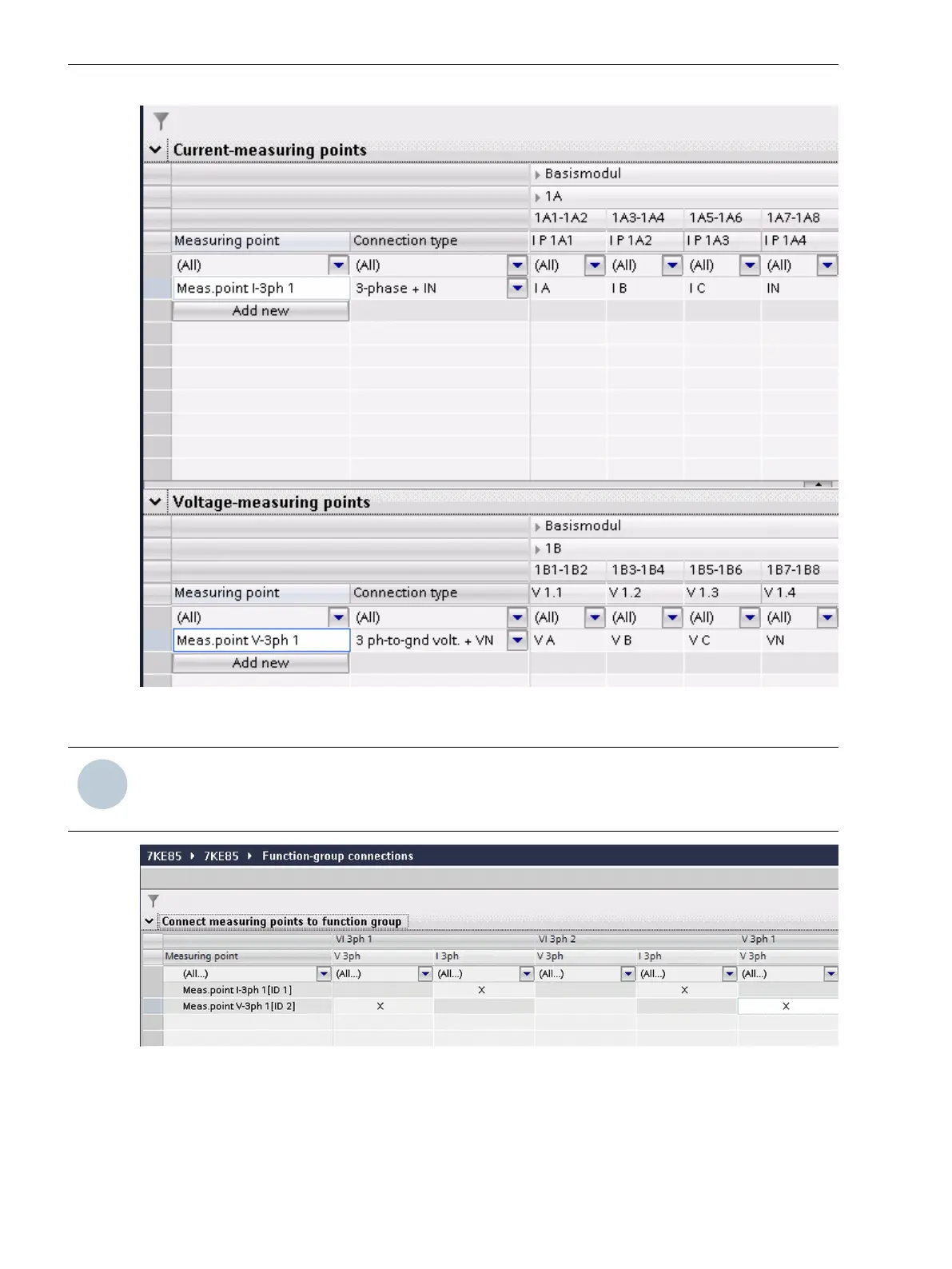Collapse Connect measuring points to function group
This screenshot has width=952, height=1269.
click(x=149, y=921)
